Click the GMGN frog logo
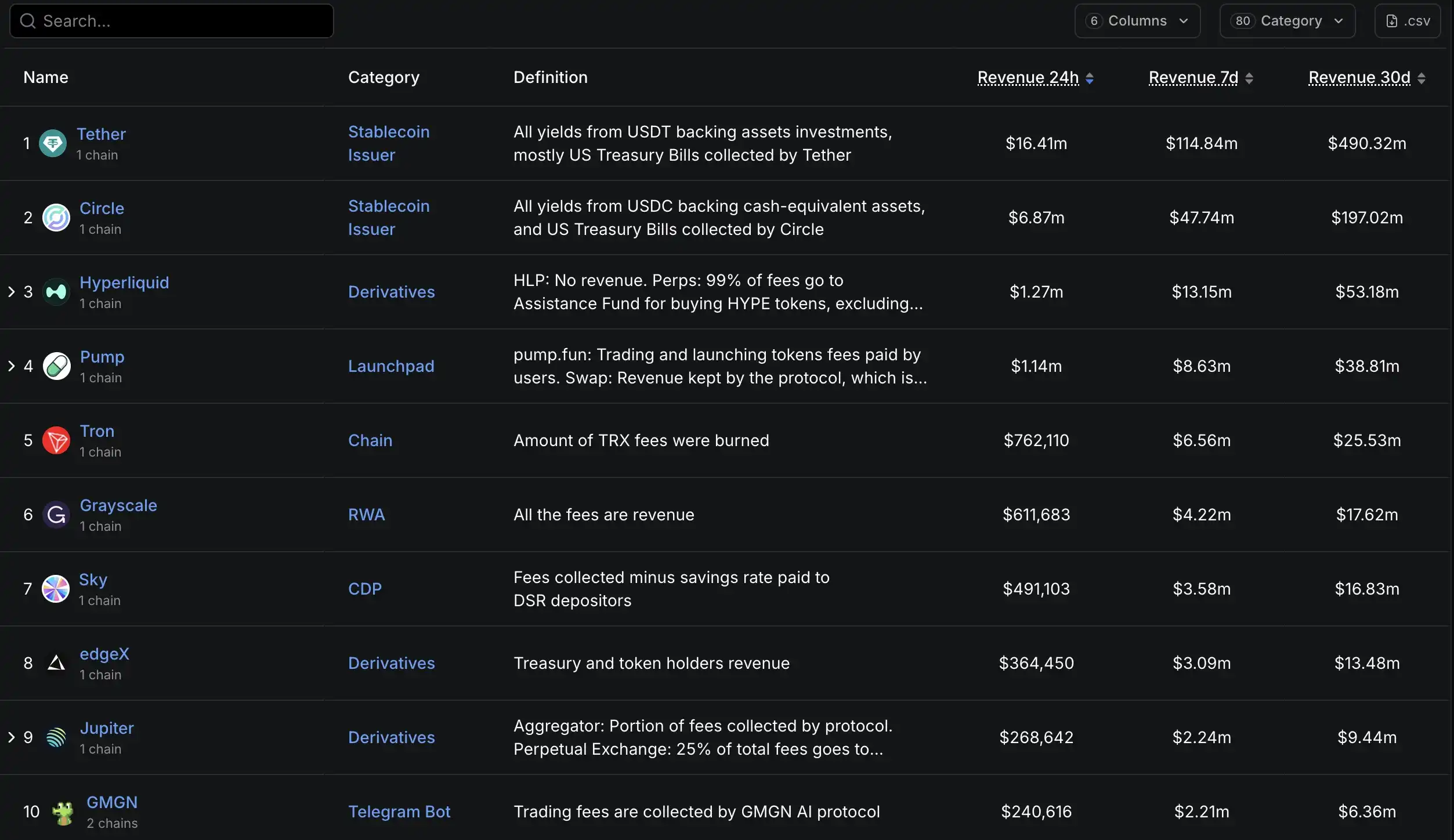This screenshot has height=840, width=1454. pyautogui.click(x=63, y=812)
